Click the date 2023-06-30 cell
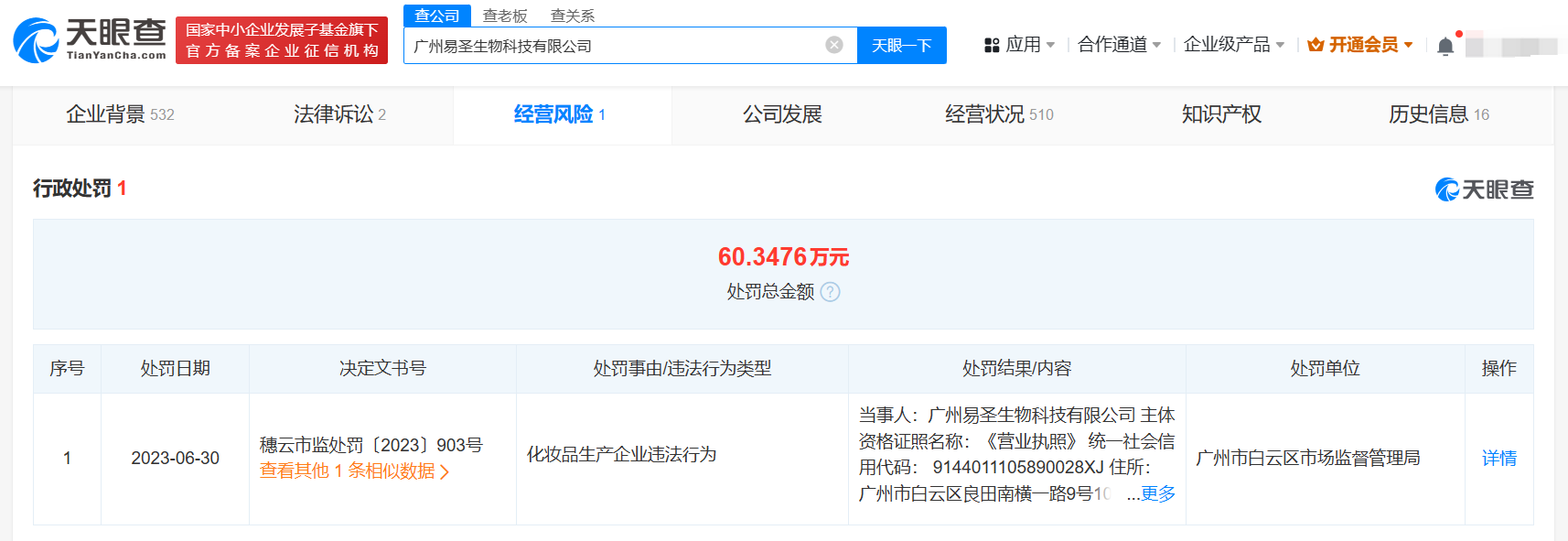Viewport: 1568px width, 541px height. (175, 459)
